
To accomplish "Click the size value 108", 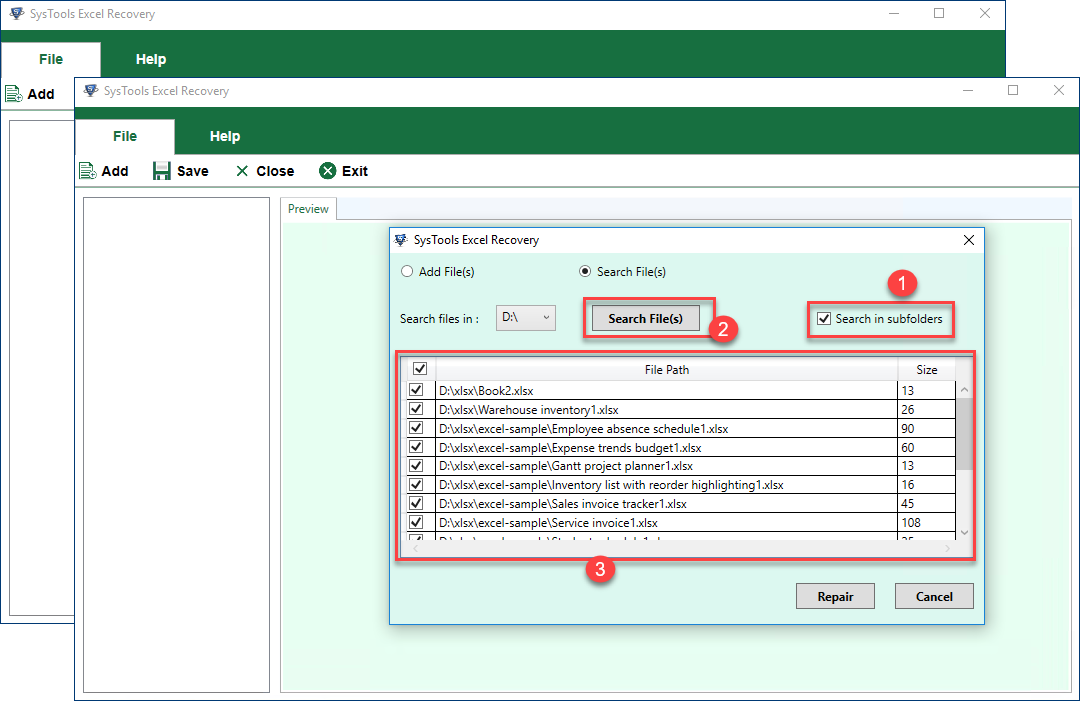I will (911, 522).
